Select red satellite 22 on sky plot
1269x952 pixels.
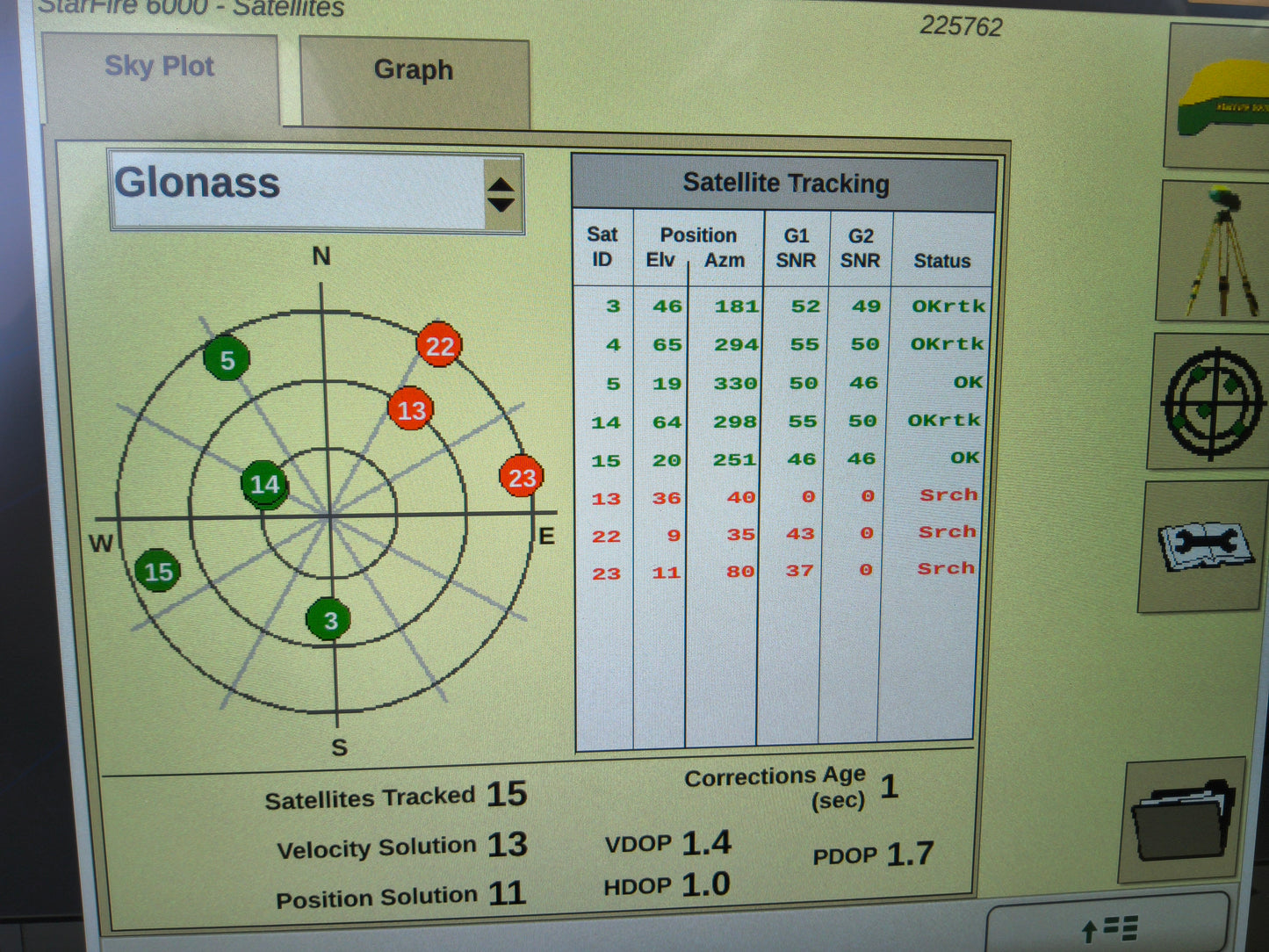pos(439,345)
